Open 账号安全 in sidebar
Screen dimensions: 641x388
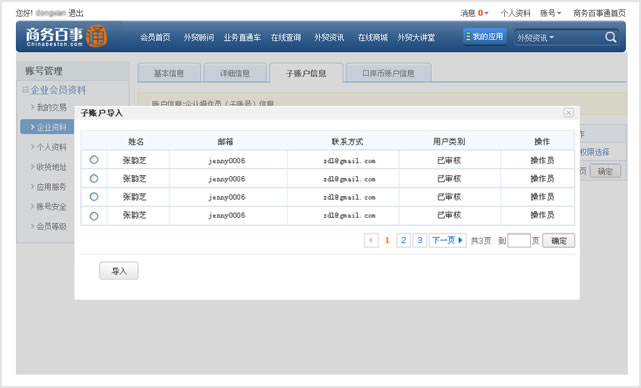(51, 206)
